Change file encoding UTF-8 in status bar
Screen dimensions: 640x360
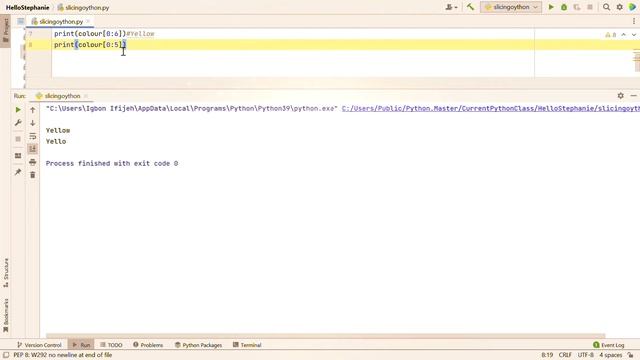point(585,355)
